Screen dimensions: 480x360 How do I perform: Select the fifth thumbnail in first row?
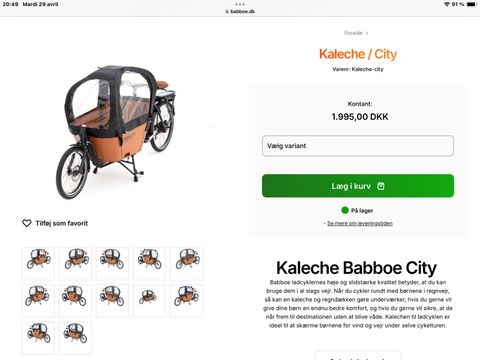coord(186,263)
